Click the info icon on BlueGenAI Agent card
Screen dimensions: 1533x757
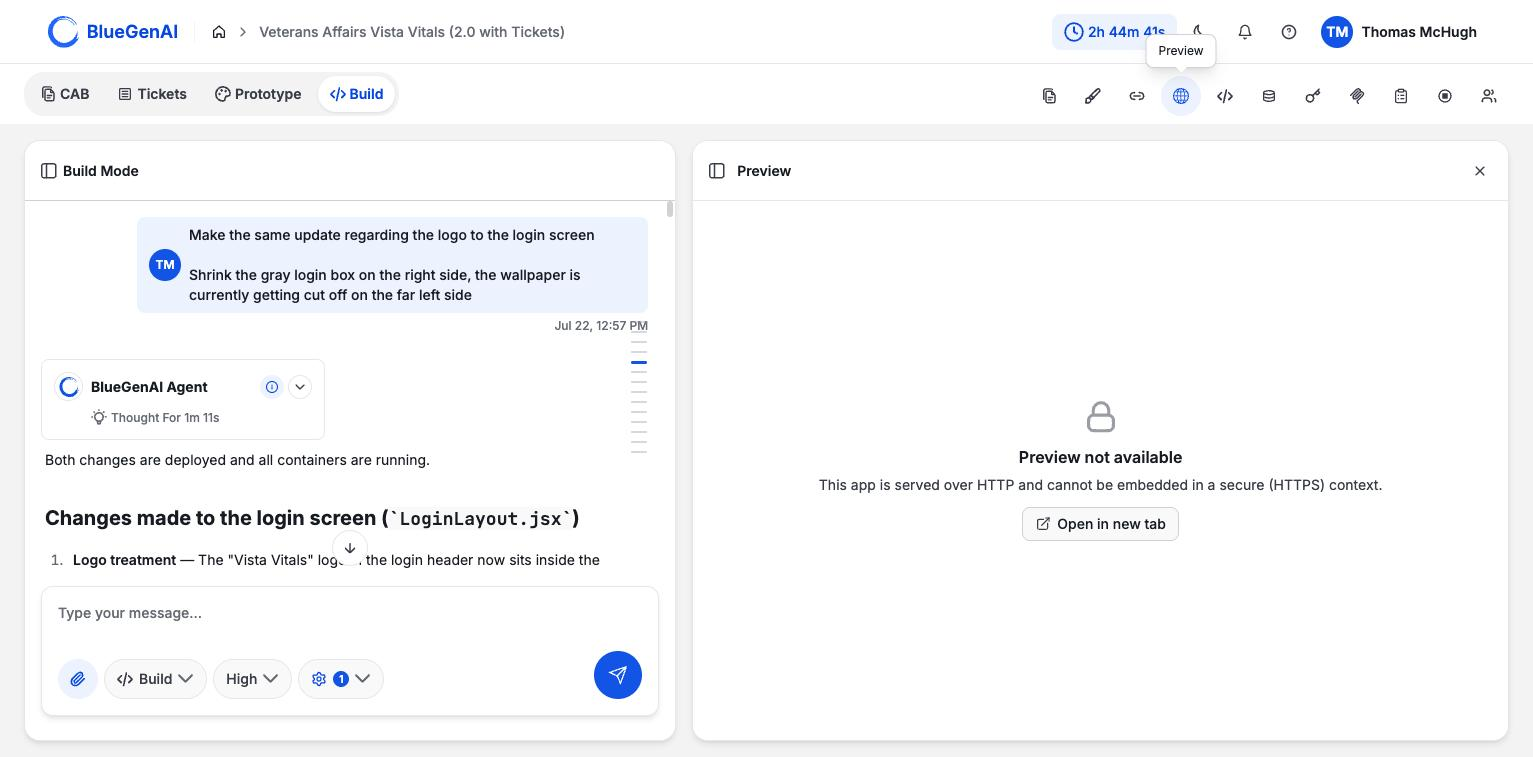[x=271, y=387]
